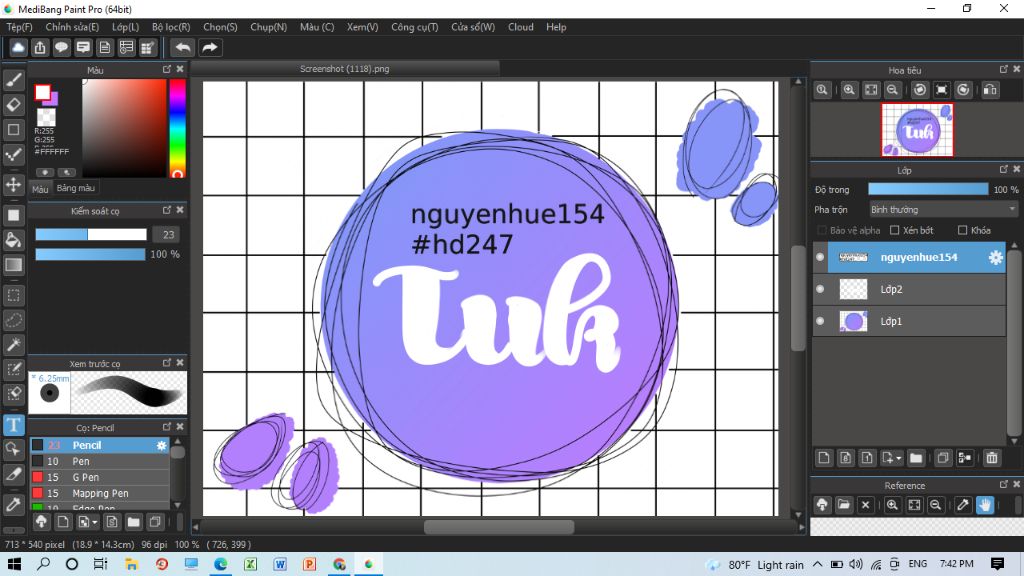1024x576 pixels.
Task: Select the Bucket fill tool
Action: coord(13,240)
